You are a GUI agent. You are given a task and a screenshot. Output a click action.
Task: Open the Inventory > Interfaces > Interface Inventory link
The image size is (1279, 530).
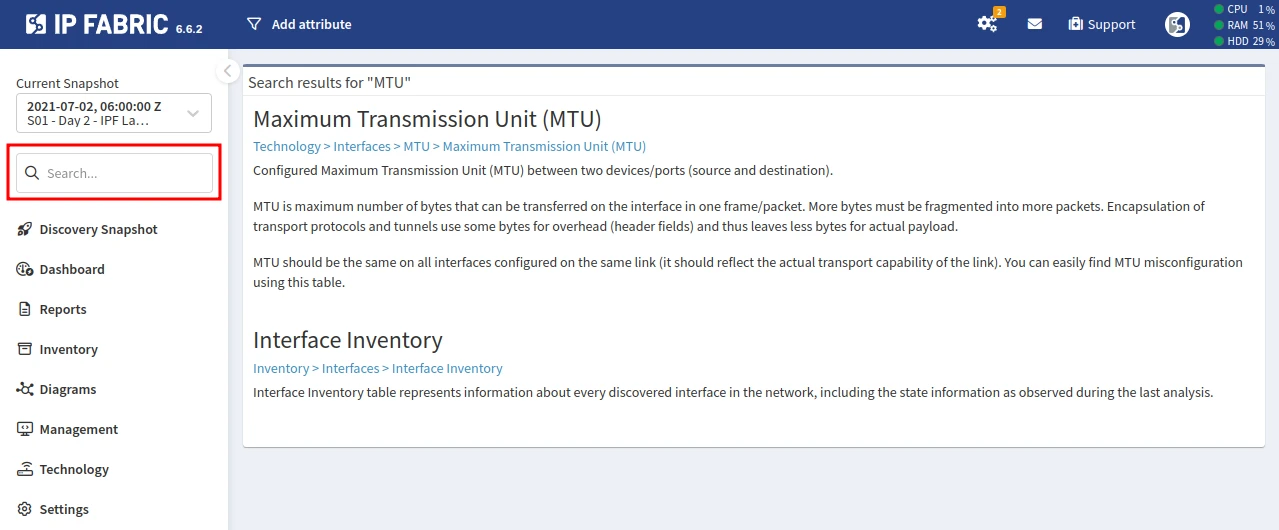[377, 368]
